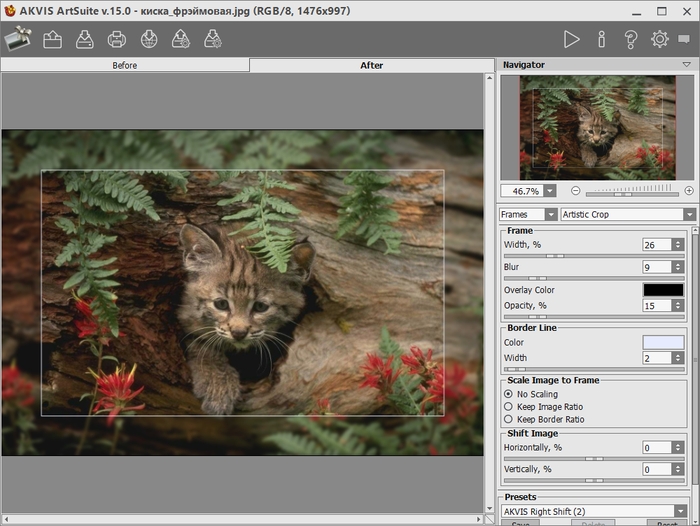Click the horizontal scrollbar left arrow
The image size is (700, 526).
[6, 519]
